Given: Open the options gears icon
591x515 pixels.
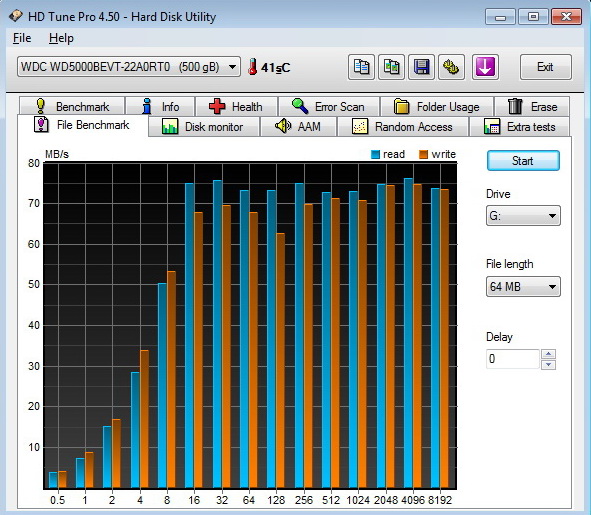Looking at the screenshot, I should point(451,67).
